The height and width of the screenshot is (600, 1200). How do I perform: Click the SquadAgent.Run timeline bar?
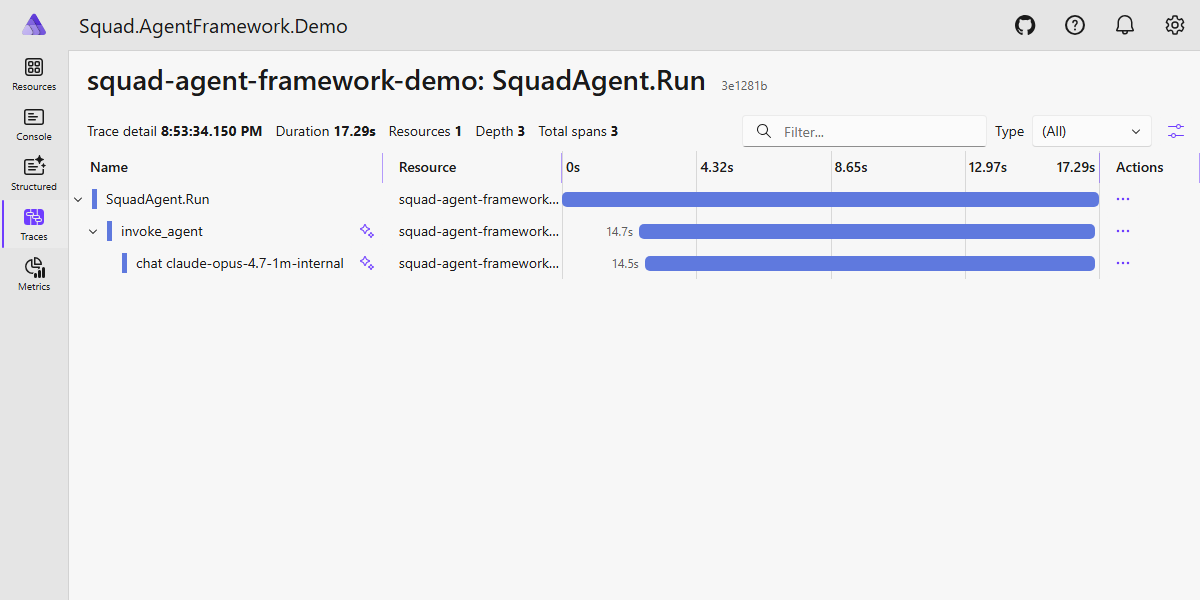click(830, 199)
